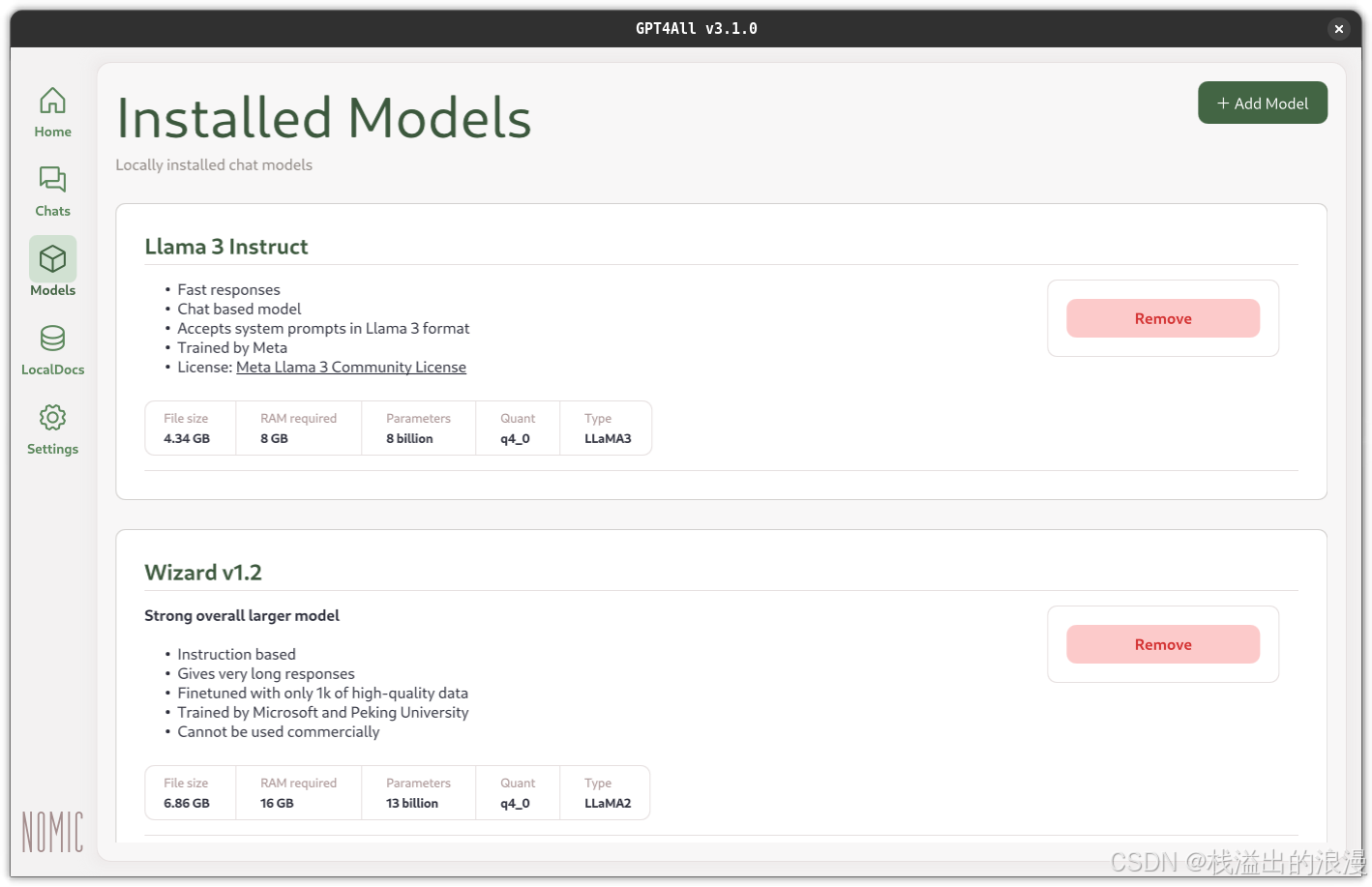Click the Installed Models heading
Image resolution: width=1372 pixels, height=887 pixels.
tap(324, 118)
